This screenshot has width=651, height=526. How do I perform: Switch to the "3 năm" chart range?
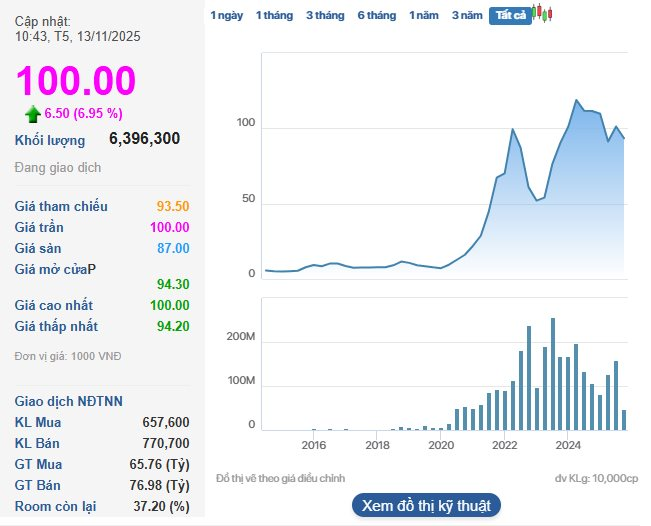[467, 15]
